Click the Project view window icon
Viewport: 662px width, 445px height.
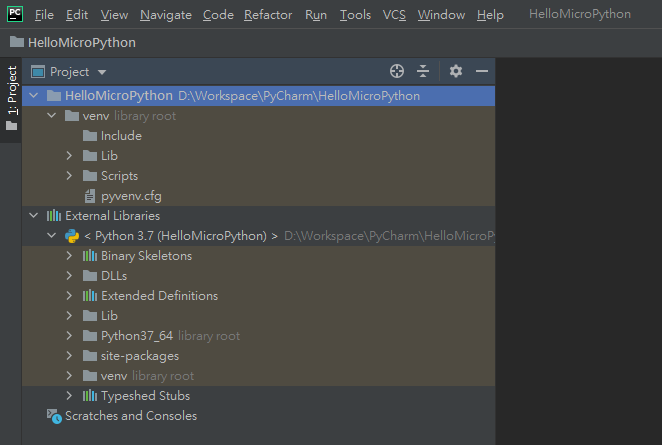pyautogui.click(x=38, y=72)
